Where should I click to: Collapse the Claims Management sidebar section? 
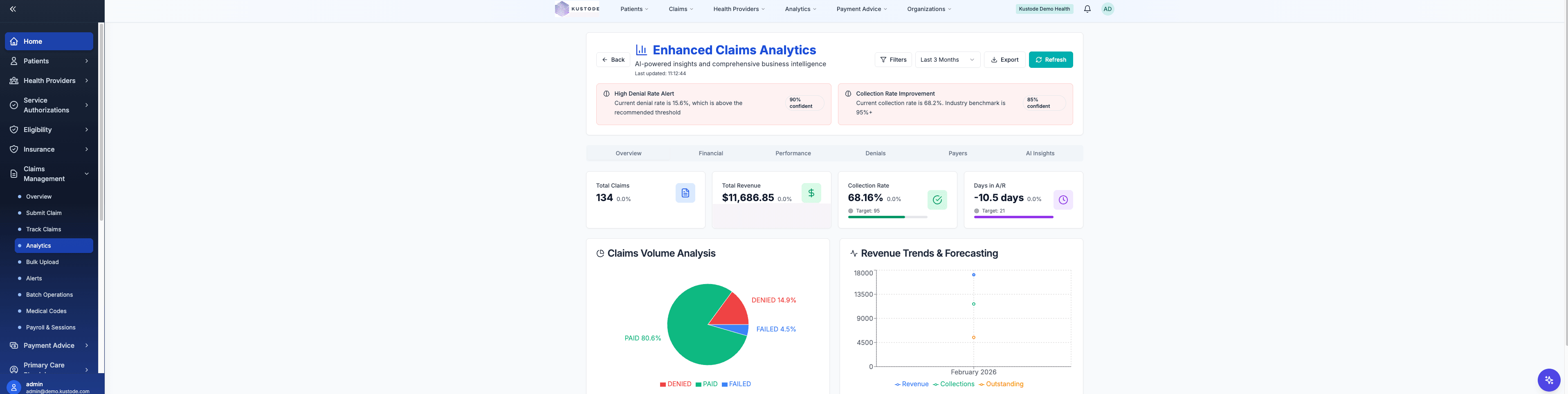[49, 173]
